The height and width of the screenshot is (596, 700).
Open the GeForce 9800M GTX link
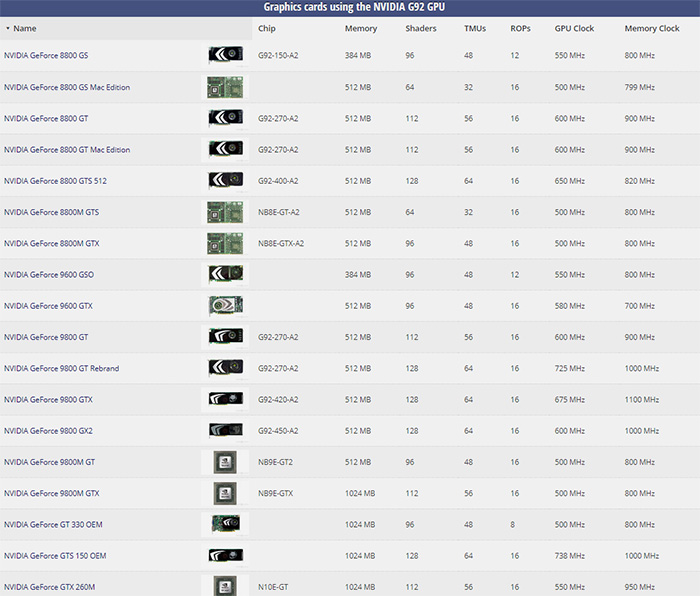point(52,493)
